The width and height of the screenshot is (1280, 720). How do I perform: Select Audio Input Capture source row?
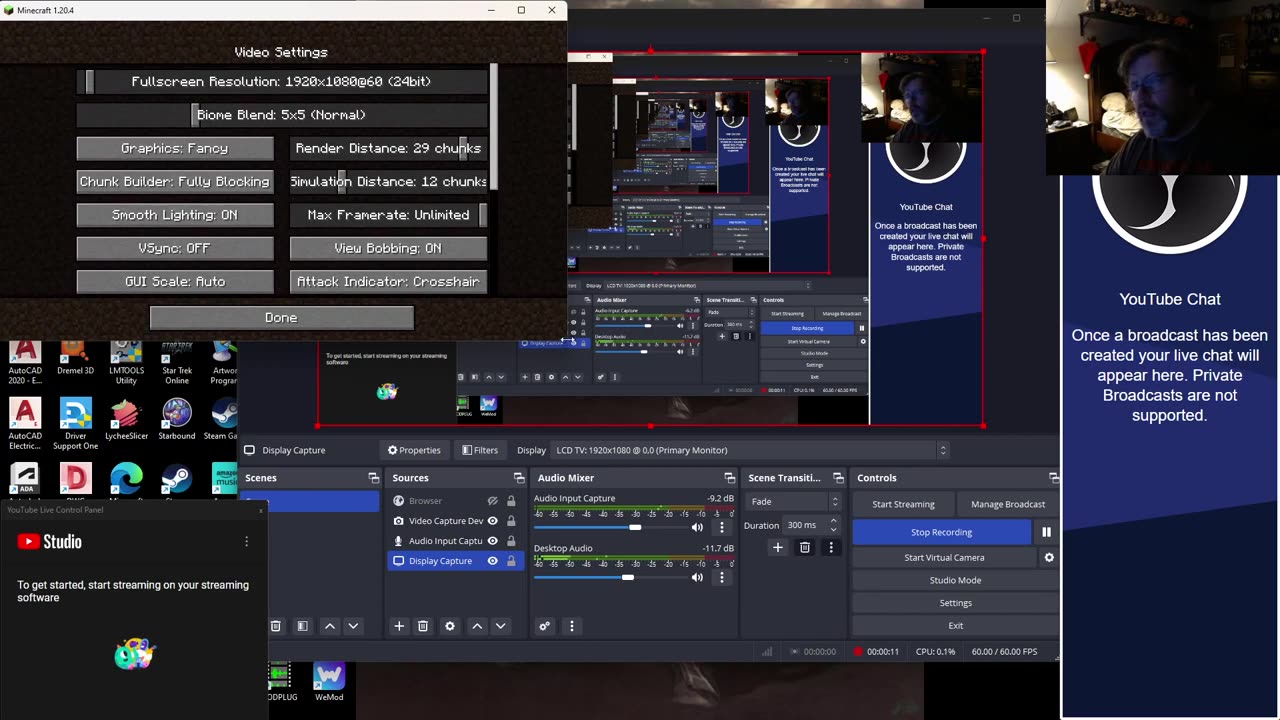tap(455, 541)
